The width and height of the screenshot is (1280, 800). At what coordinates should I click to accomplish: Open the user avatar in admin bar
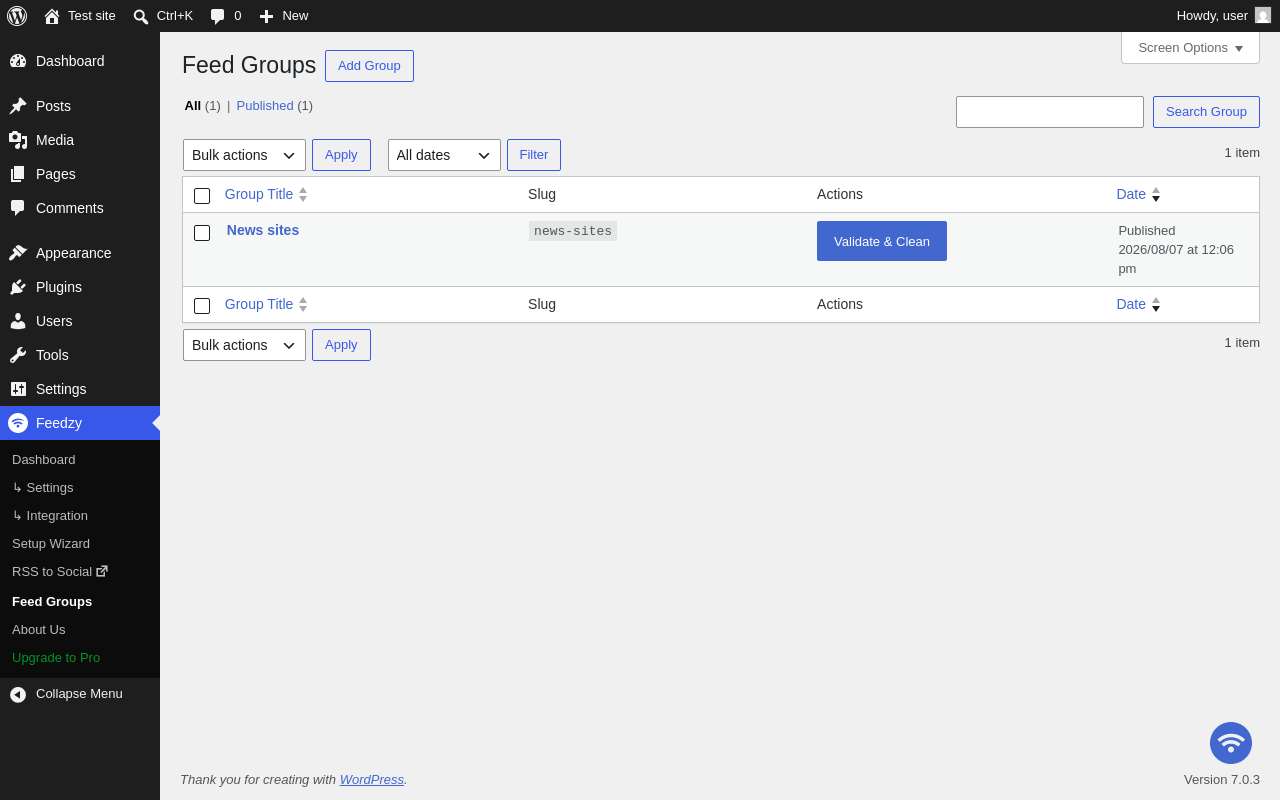[x=1263, y=15]
